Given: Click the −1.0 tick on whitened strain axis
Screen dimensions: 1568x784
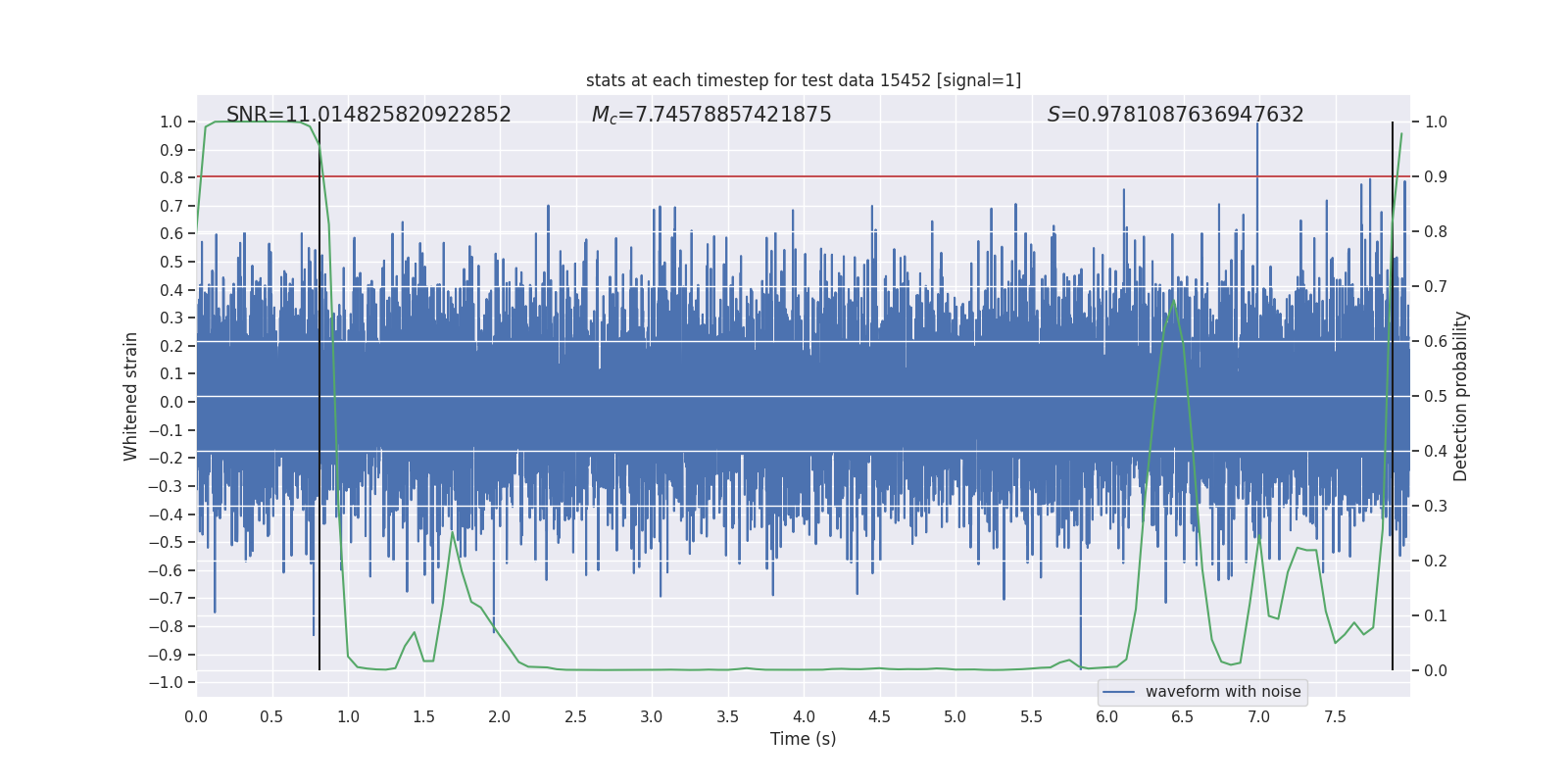Looking at the screenshot, I should pyautogui.click(x=171, y=682).
